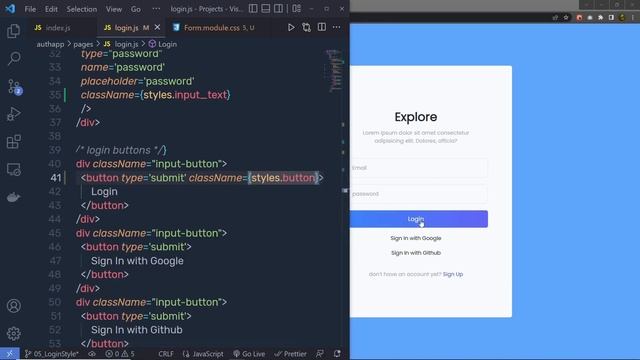The width and height of the screenshot is (640, 360).
Task: Switch to the Form.module.css tab
Action: [211, 28]
